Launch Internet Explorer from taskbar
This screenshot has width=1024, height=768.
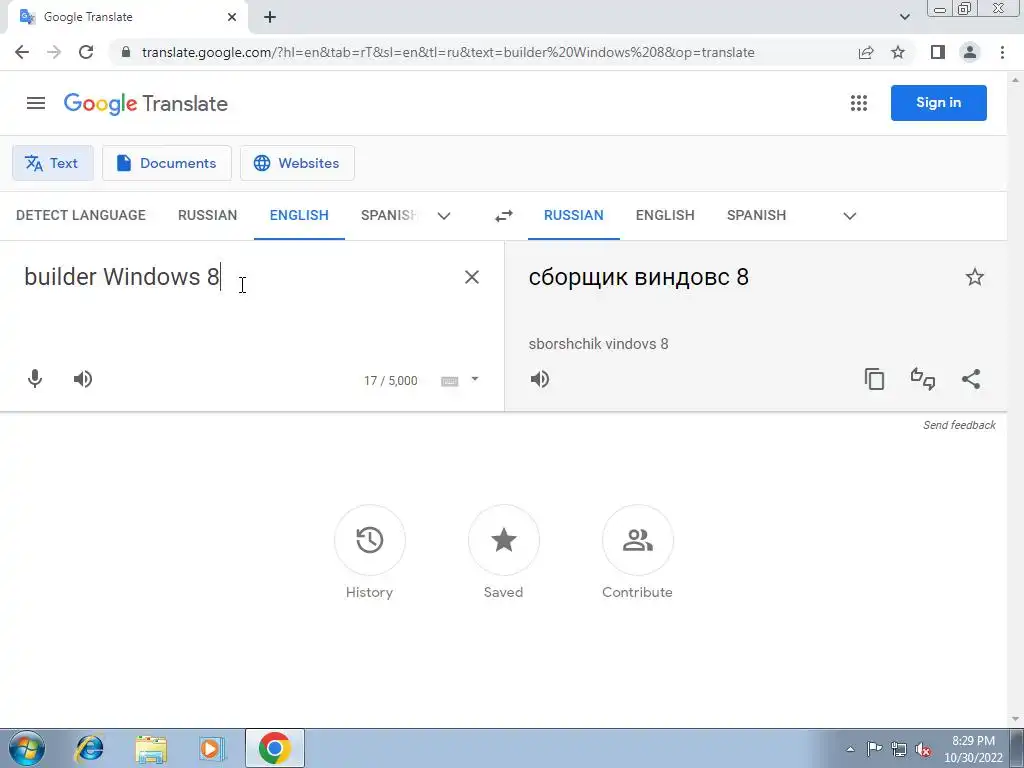click(x=89, y=748)
